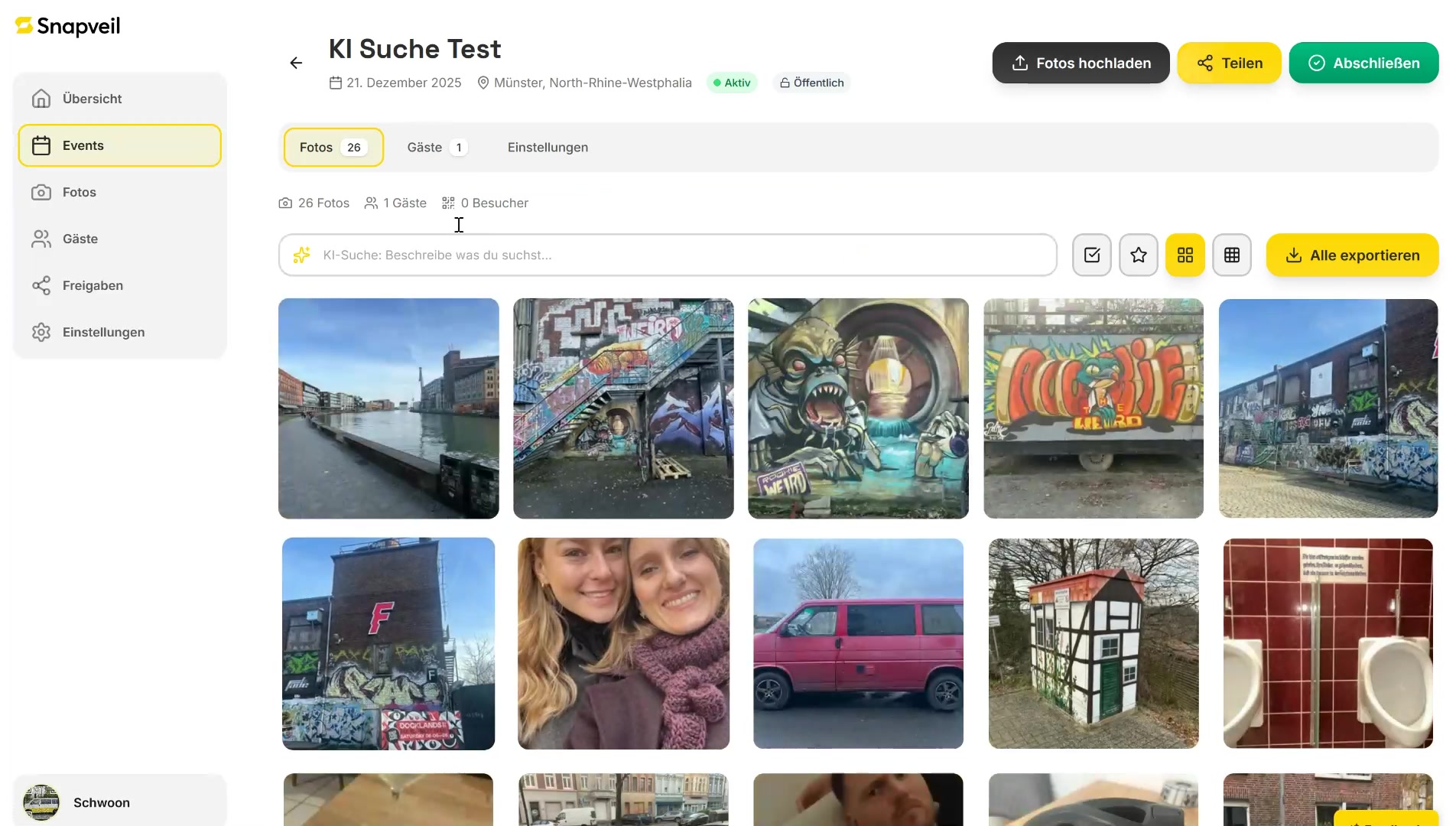Click the Teilen button

1229,63
